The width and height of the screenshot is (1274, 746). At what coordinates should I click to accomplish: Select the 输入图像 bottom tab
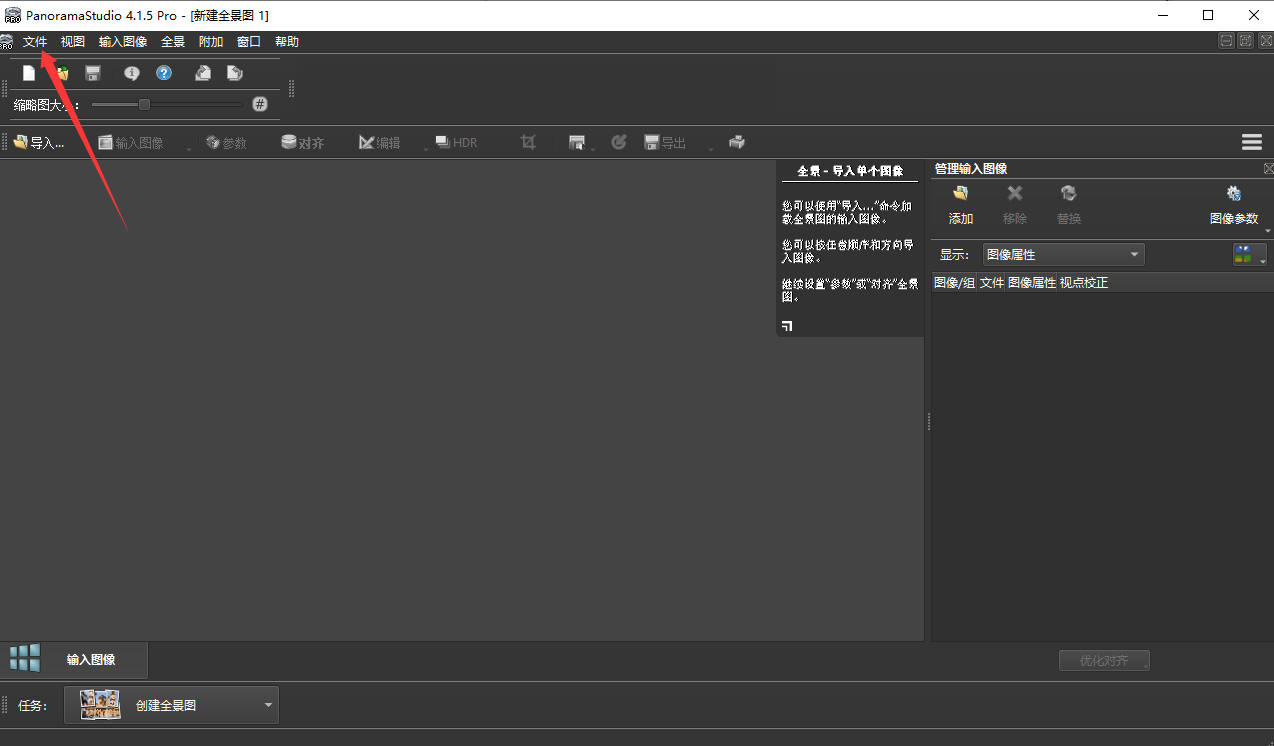pyautogui.click(x=90, y=660)
